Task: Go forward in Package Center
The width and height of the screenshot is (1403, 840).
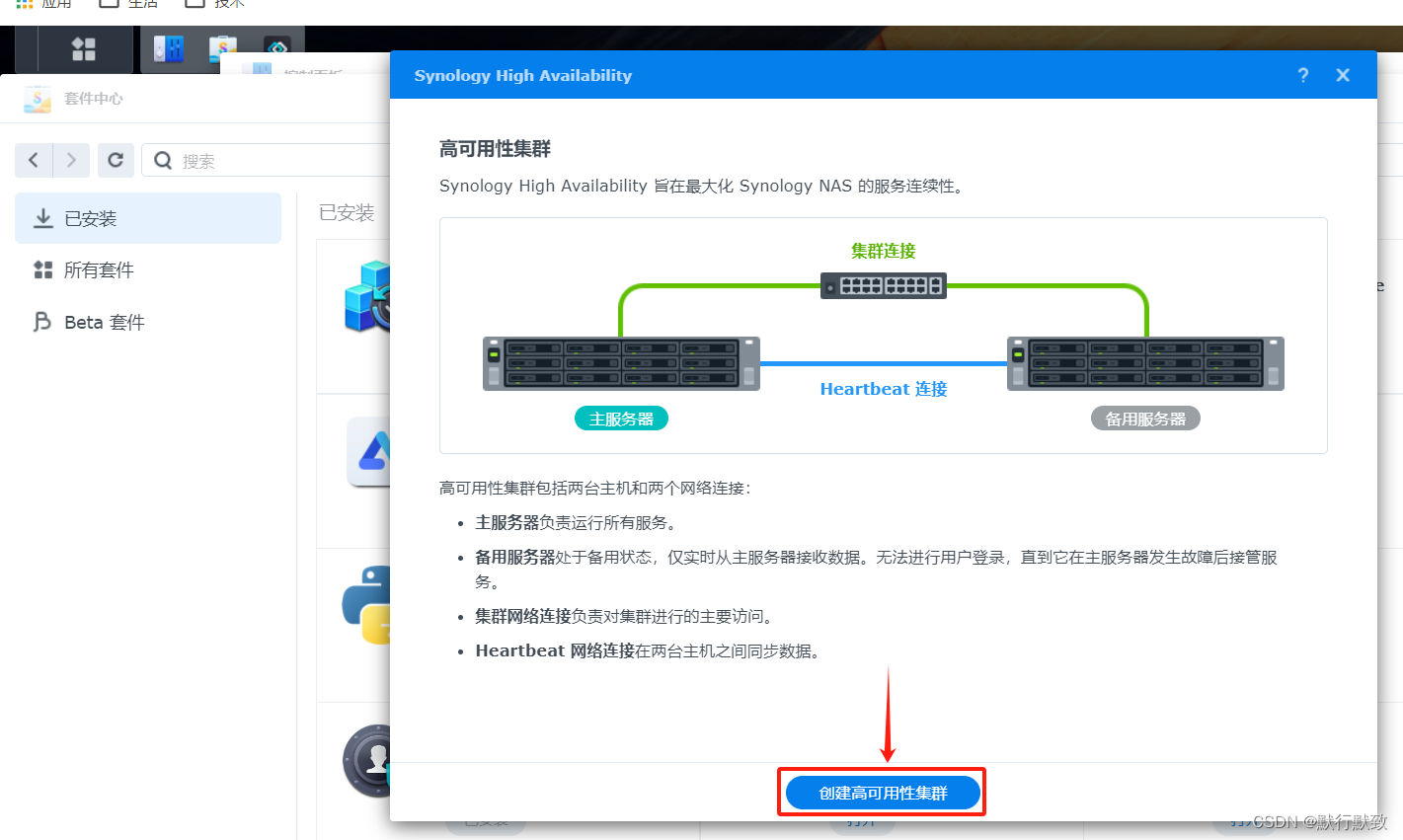Action: tap(71, 160)
